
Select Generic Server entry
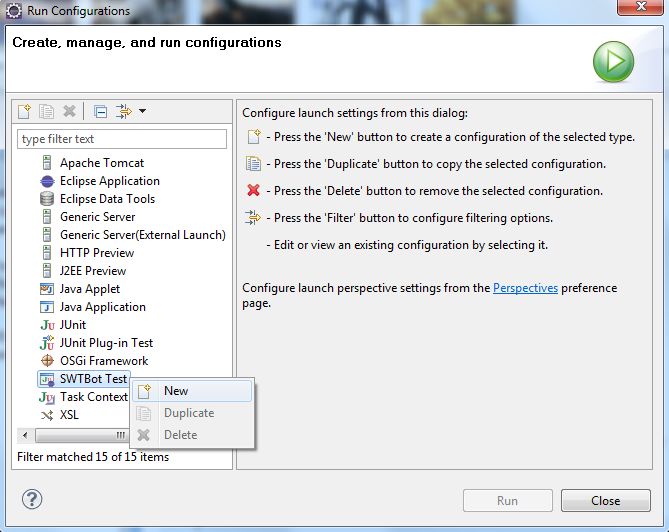click(x=98, y=217)
